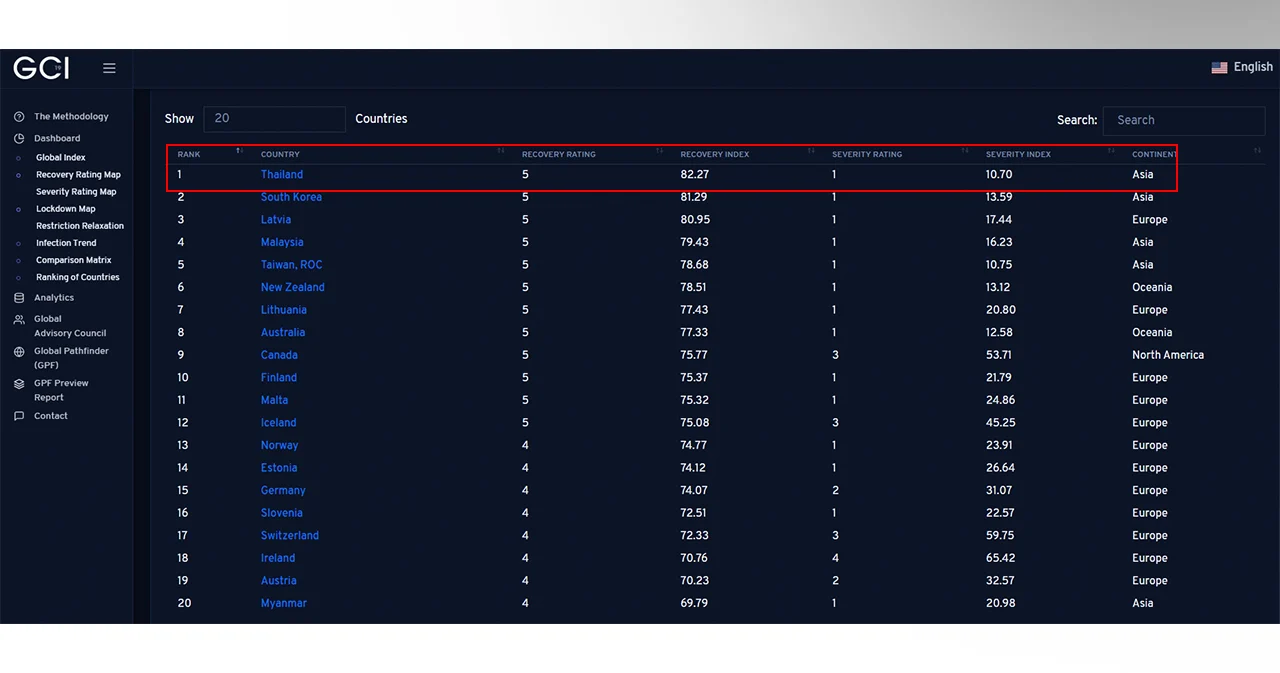Open New Zealand country link
1280x673 pixels.
click(x=293, y=287)
